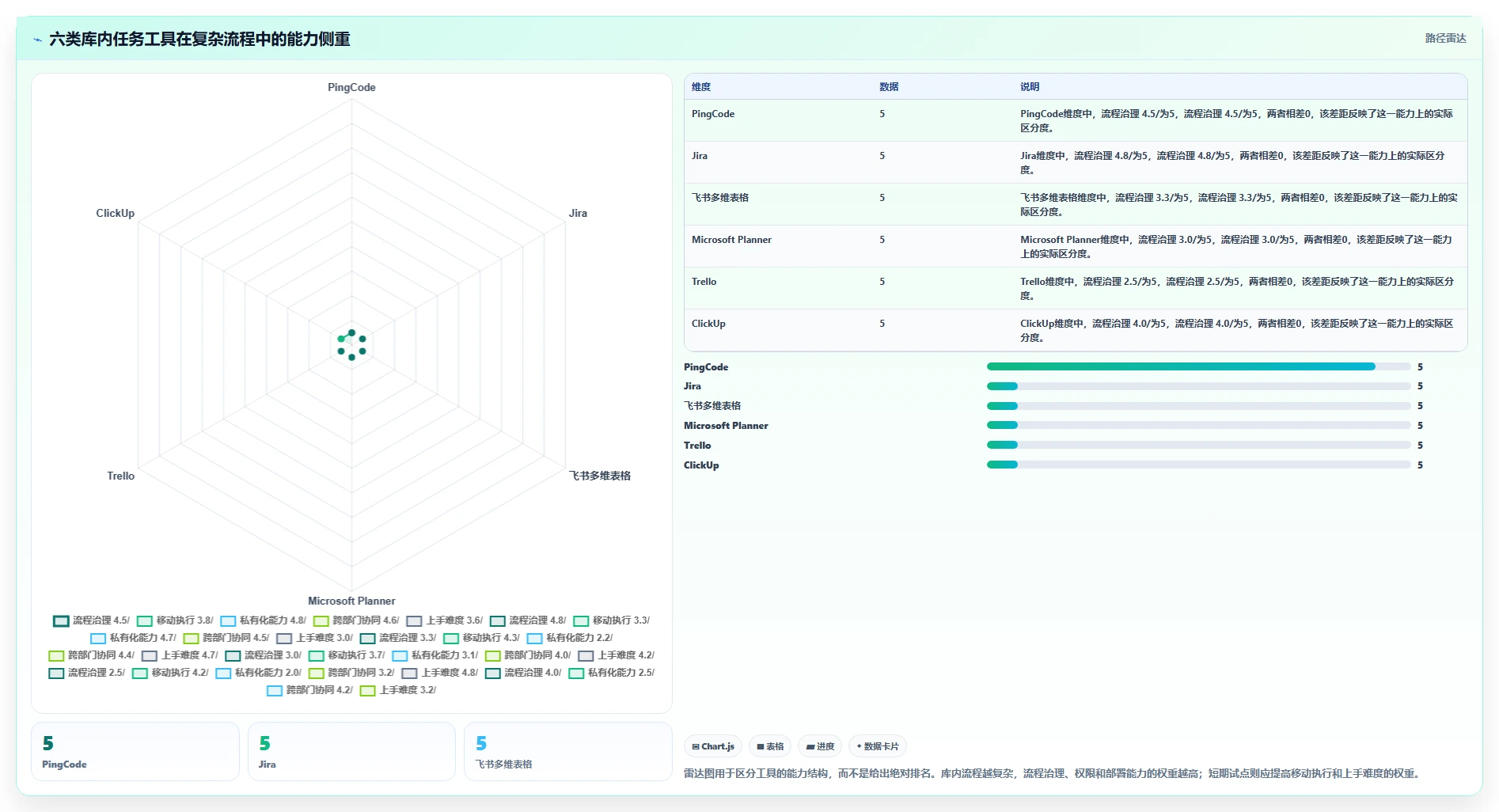Click the Trello axis label on the radar
1499x812 pixels.
click(121, 476)
